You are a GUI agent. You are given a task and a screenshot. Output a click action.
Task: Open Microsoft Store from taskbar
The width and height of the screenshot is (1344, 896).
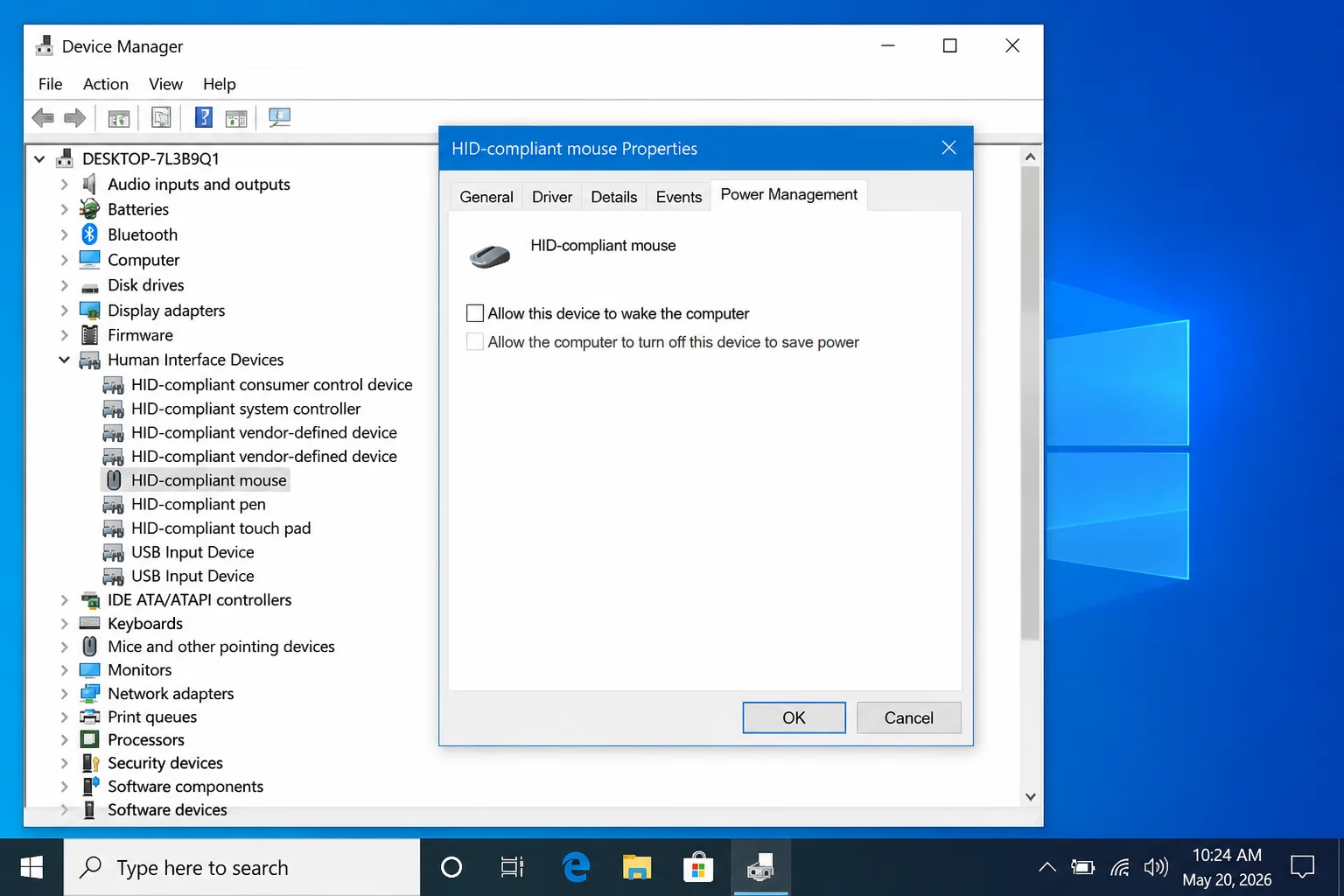pos(697,867)
